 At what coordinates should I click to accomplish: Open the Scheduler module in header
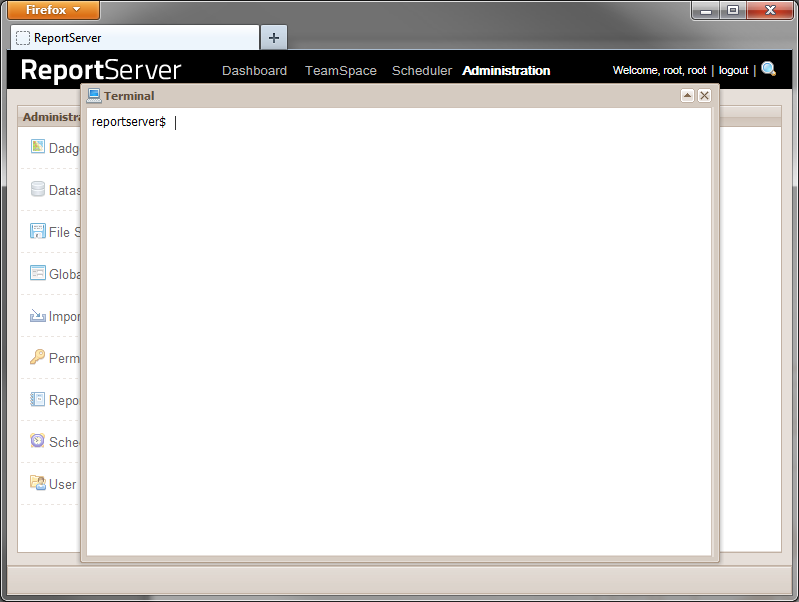tap(422, 71)
